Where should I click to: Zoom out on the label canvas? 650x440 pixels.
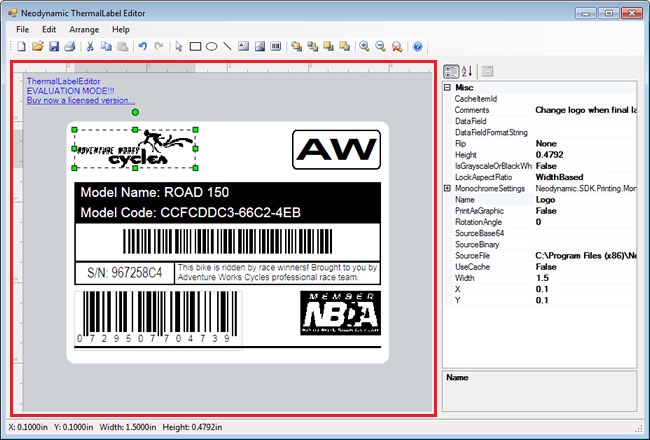pos(381,46)
